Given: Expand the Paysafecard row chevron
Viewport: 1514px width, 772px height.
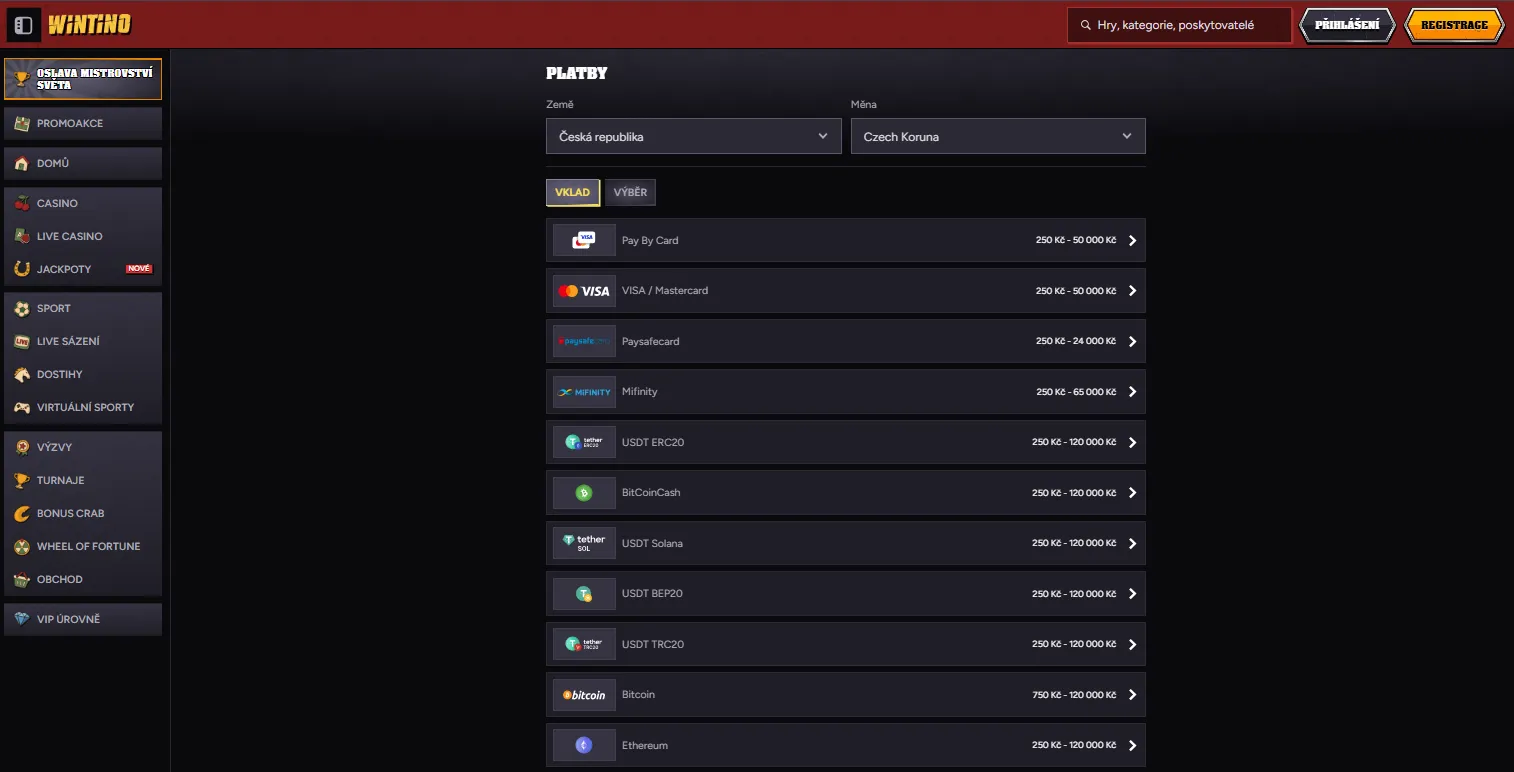Looking at the screenshot, I should pos(1132,341).
